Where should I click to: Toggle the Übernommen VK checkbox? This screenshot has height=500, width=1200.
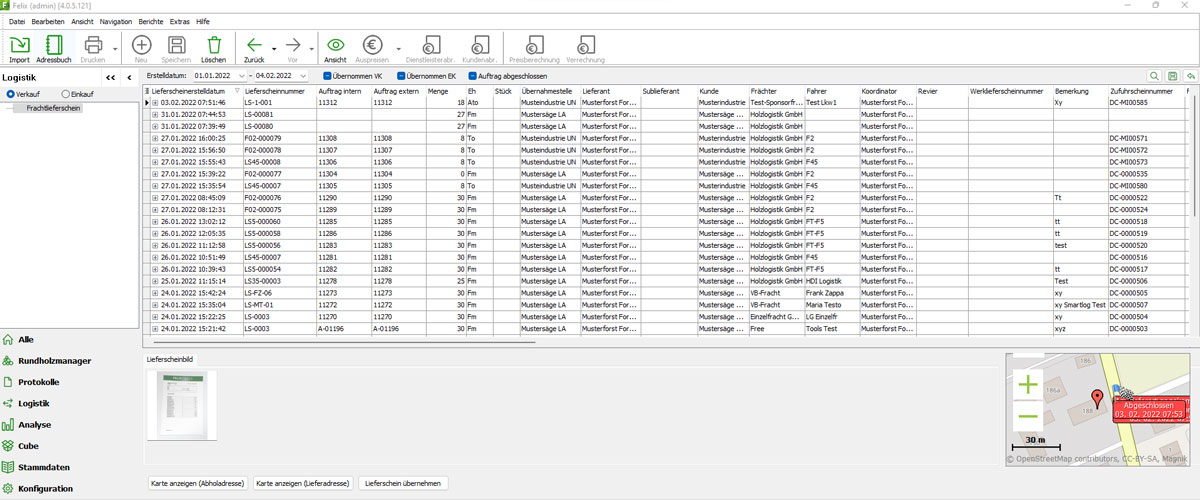click(x=327, y=76)
